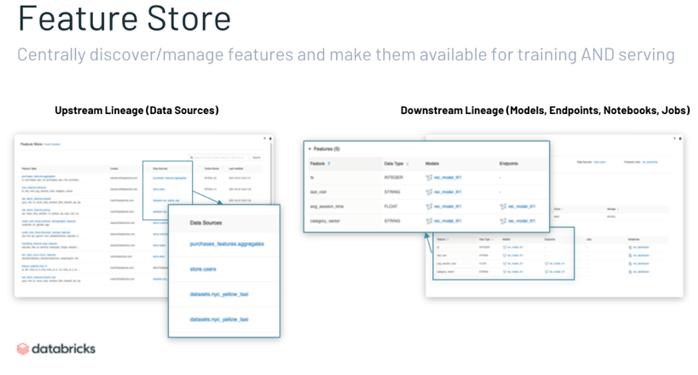Click model icon in last_visit row of enlarged callout
Viewport: 698px width, 375px height.
(429, 192)
